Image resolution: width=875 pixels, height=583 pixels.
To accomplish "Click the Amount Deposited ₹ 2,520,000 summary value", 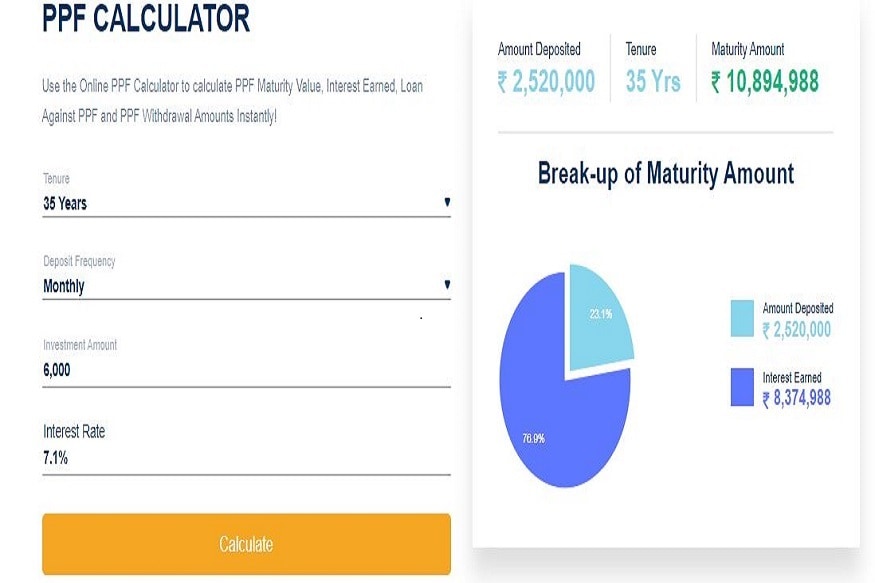I will click(x=546, y=82).
